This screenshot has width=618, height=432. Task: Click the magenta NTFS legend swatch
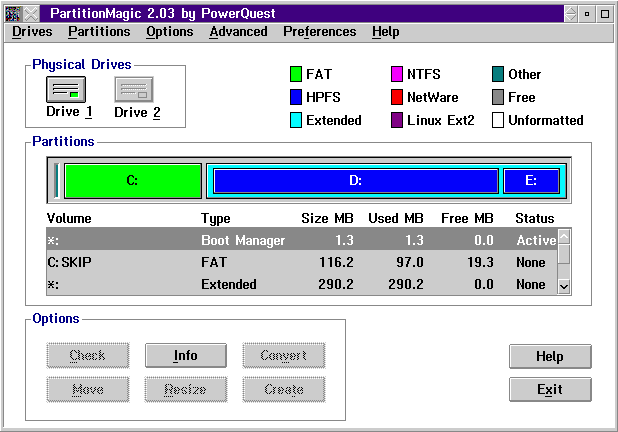pyautogui.click(x=397, y=74)
